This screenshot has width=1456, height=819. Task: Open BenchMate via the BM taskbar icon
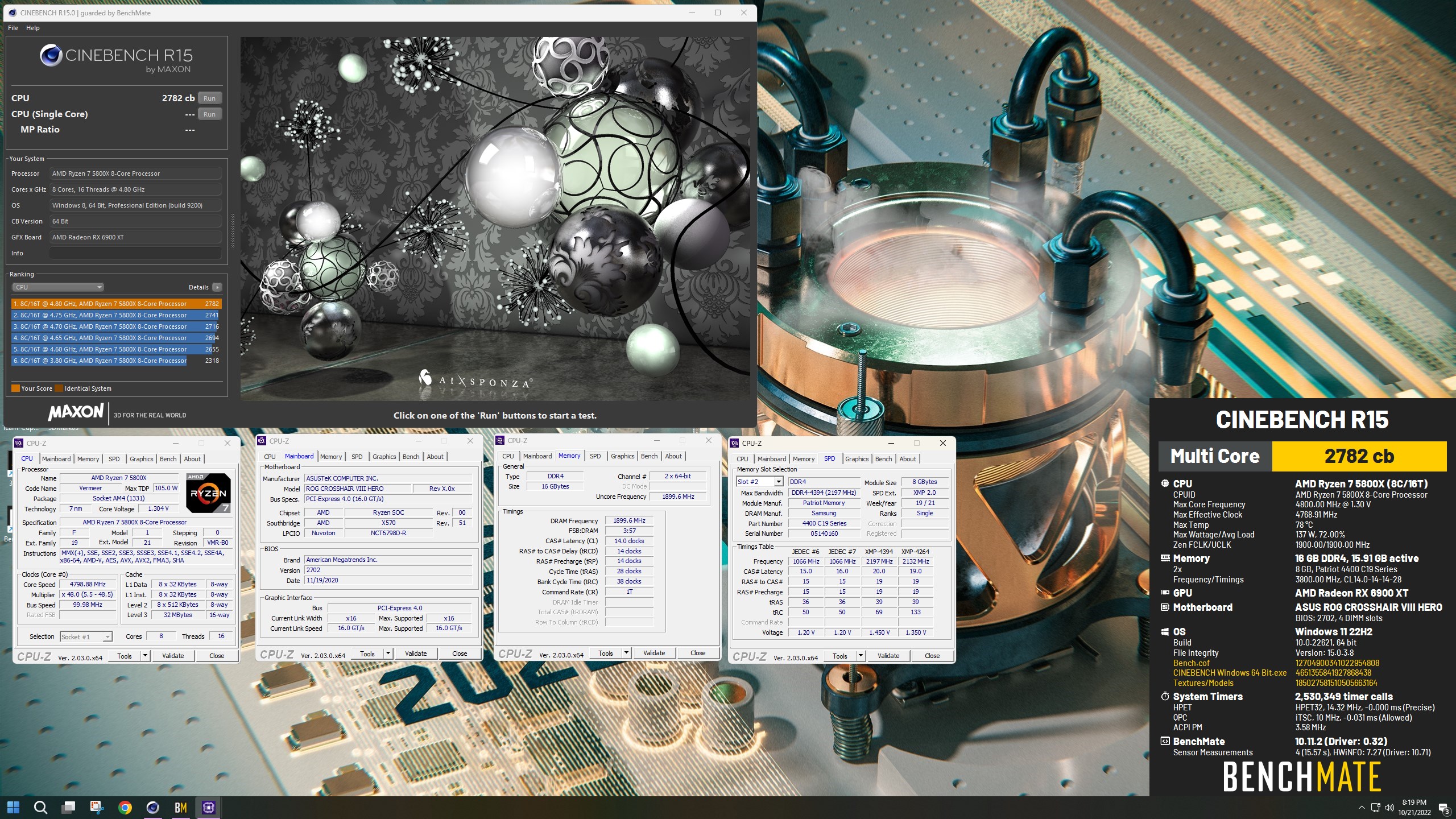(181, 807)
